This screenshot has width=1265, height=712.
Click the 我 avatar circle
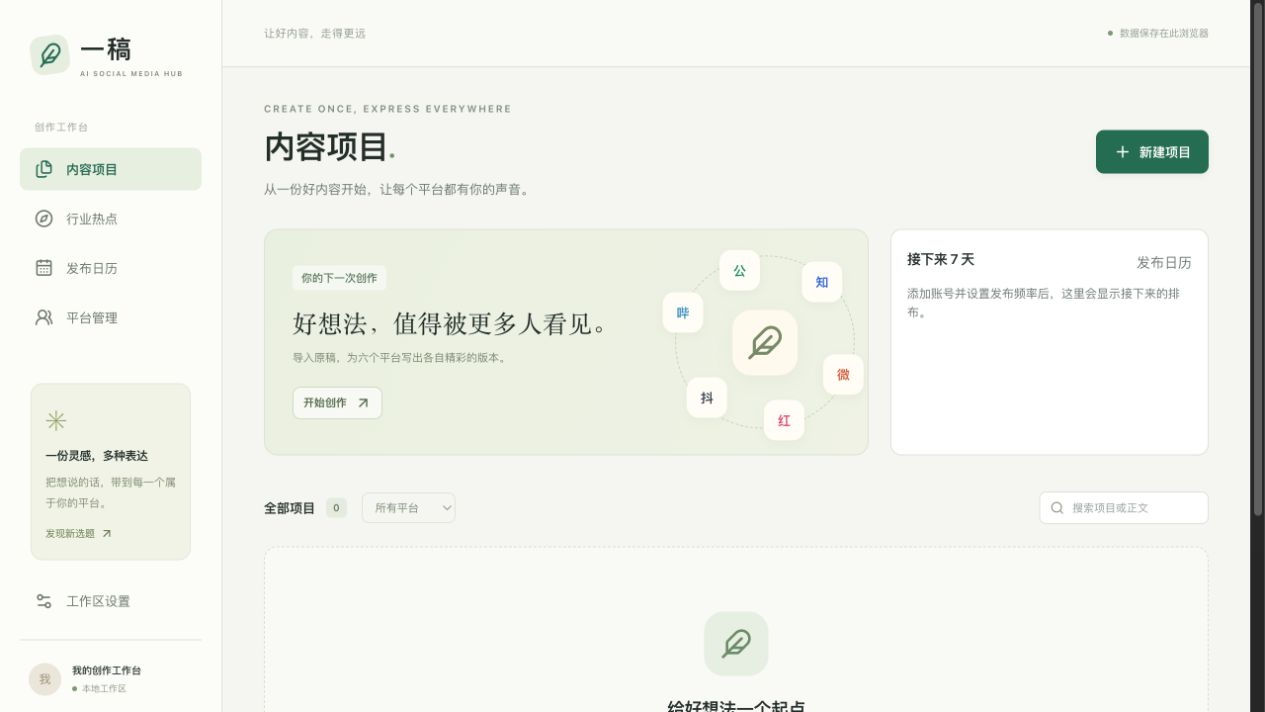pyautogui.click(x=45, y=679)
